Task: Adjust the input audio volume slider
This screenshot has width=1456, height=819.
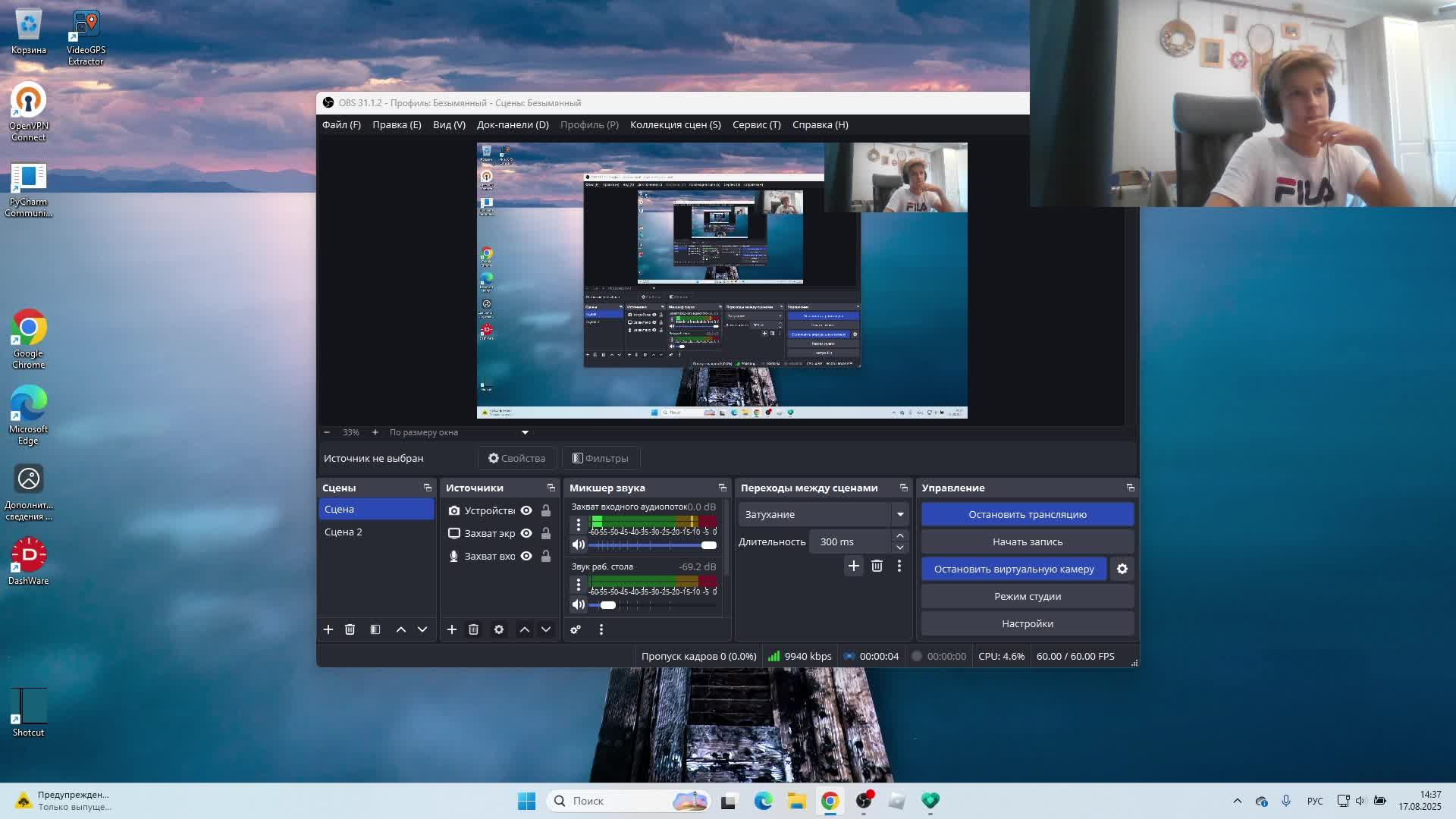Action: click(708, 545)
